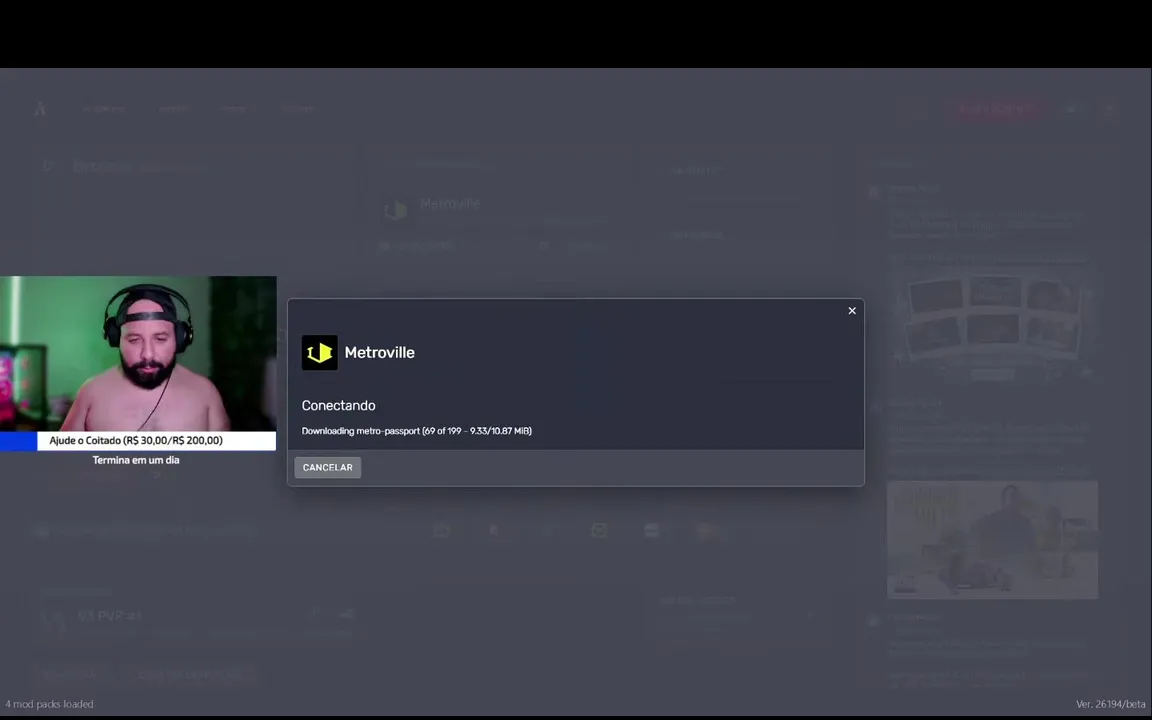Click the FiveM logo in top-left corner
Image resolution: width=1152 pixels, height=720 pixels.
click(x=40, y=109)
